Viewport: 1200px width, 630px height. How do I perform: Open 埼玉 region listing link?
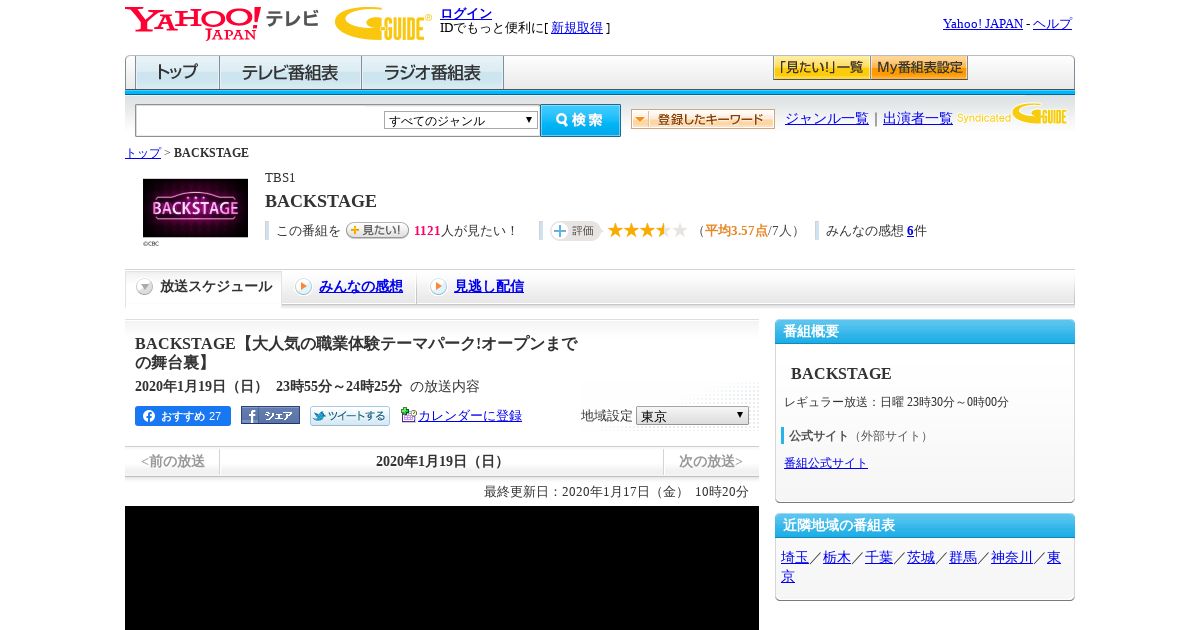795,557
